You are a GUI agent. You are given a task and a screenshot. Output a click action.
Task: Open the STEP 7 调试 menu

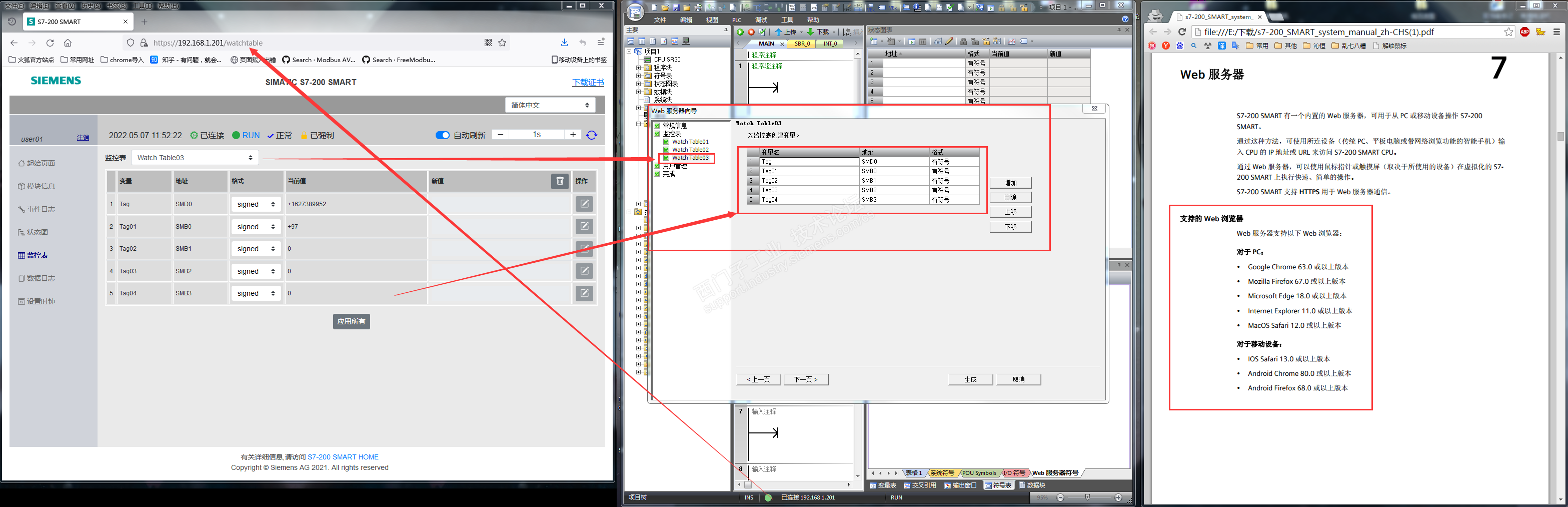point(761,20)
